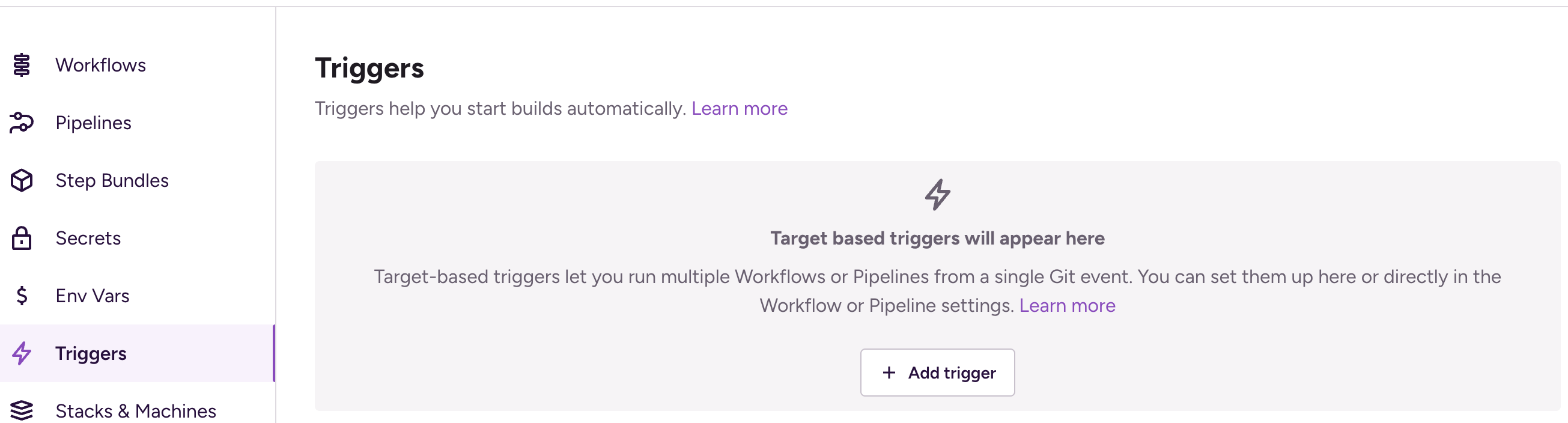The image size is (1568, 423).
Task: Click the lightning bolt icon next to Triggers
Action: (21, 353)
